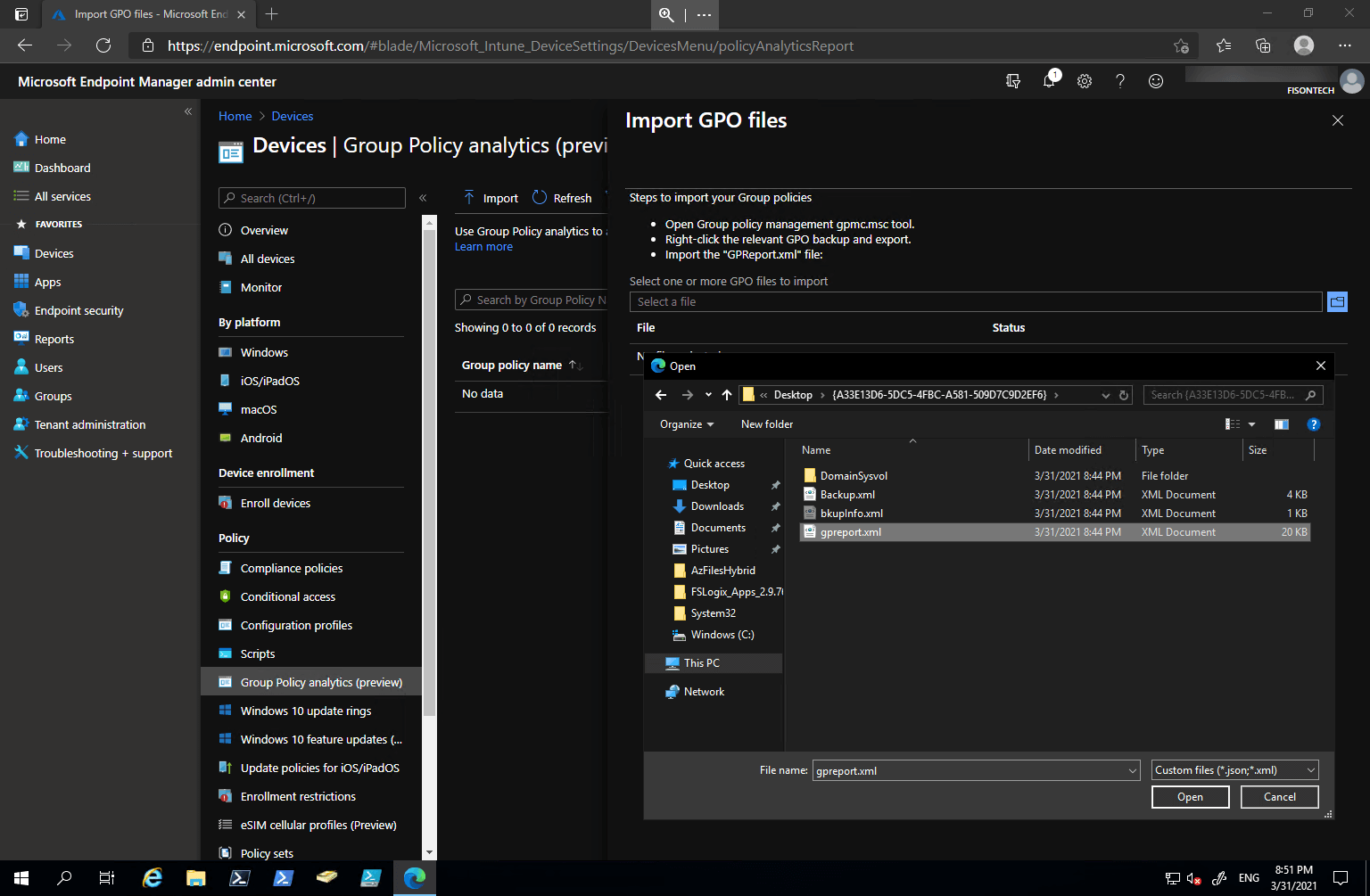
Task: Click New folder in the Open dialog
Action: pyautogui.click(x=766, y=424)
